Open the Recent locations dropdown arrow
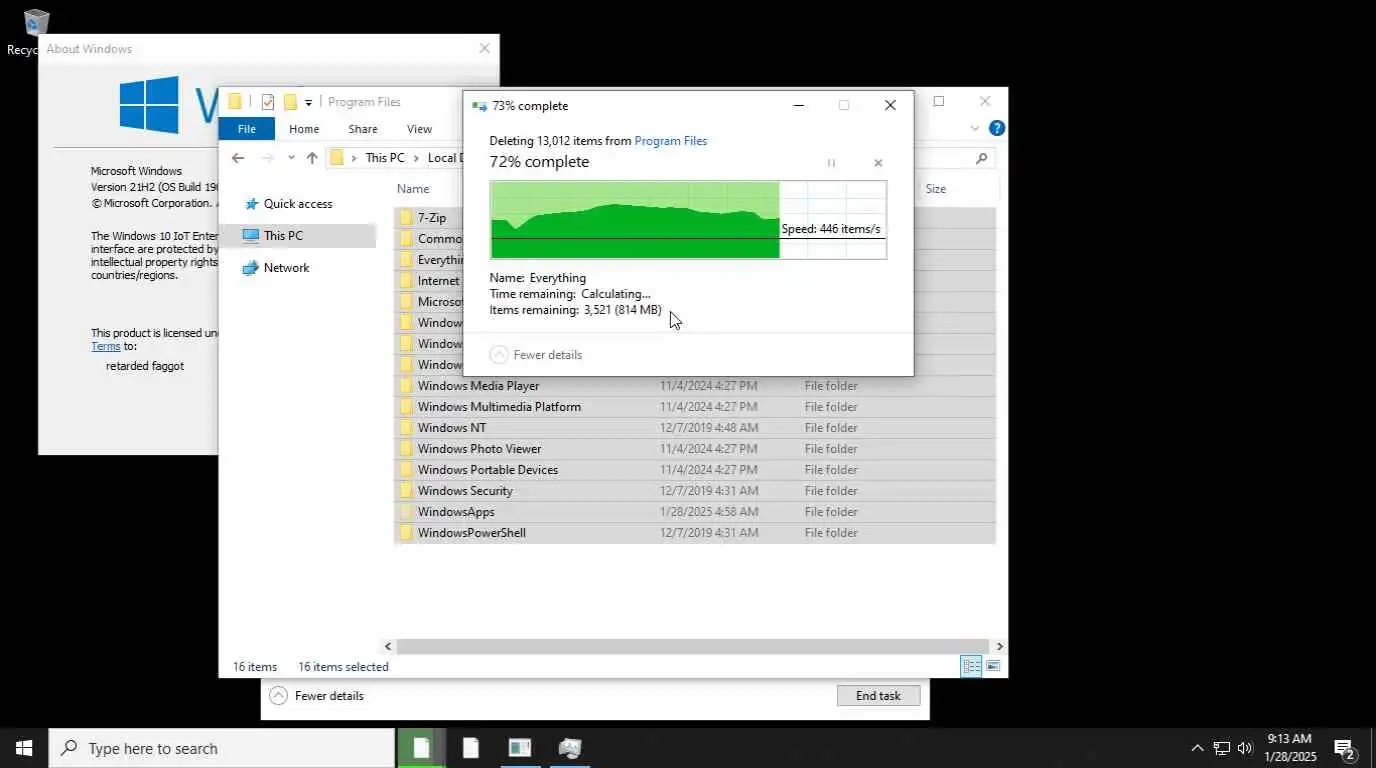1376x768 pixels. pos(291,158)
